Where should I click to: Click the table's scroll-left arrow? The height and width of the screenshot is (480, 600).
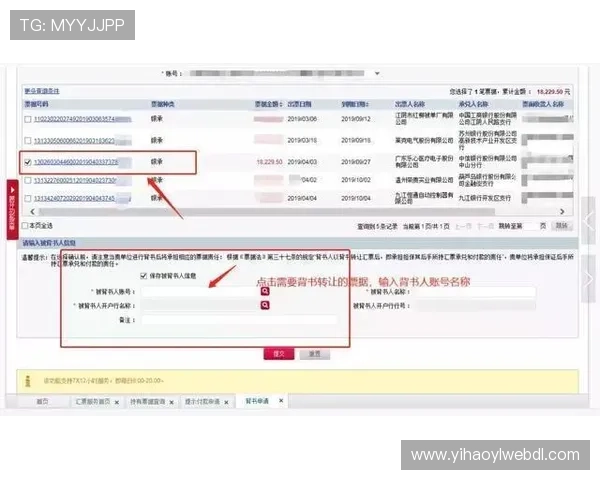click(33, 211)
